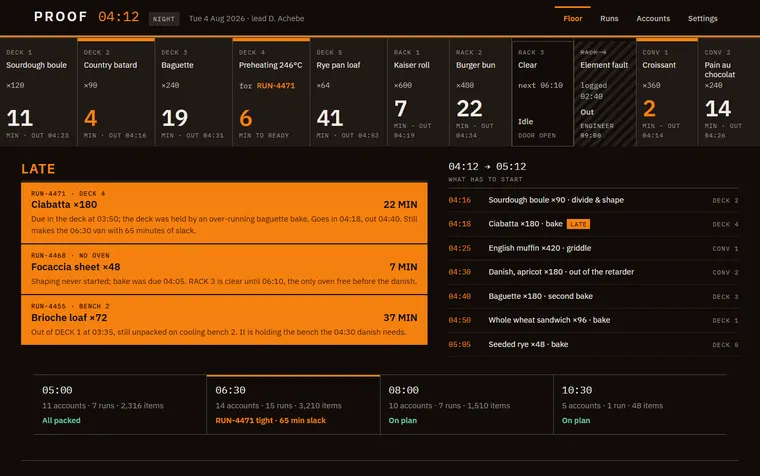Select the 04:50 Whole wheat sandwich row
Viewport: 760px width, 476px height.
593,320
